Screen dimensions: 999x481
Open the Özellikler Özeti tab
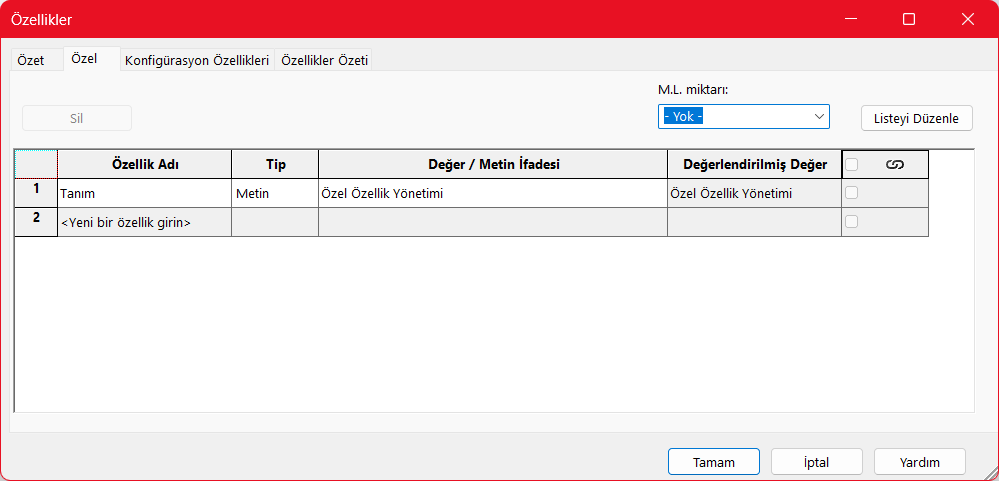[x=324, y=61]
